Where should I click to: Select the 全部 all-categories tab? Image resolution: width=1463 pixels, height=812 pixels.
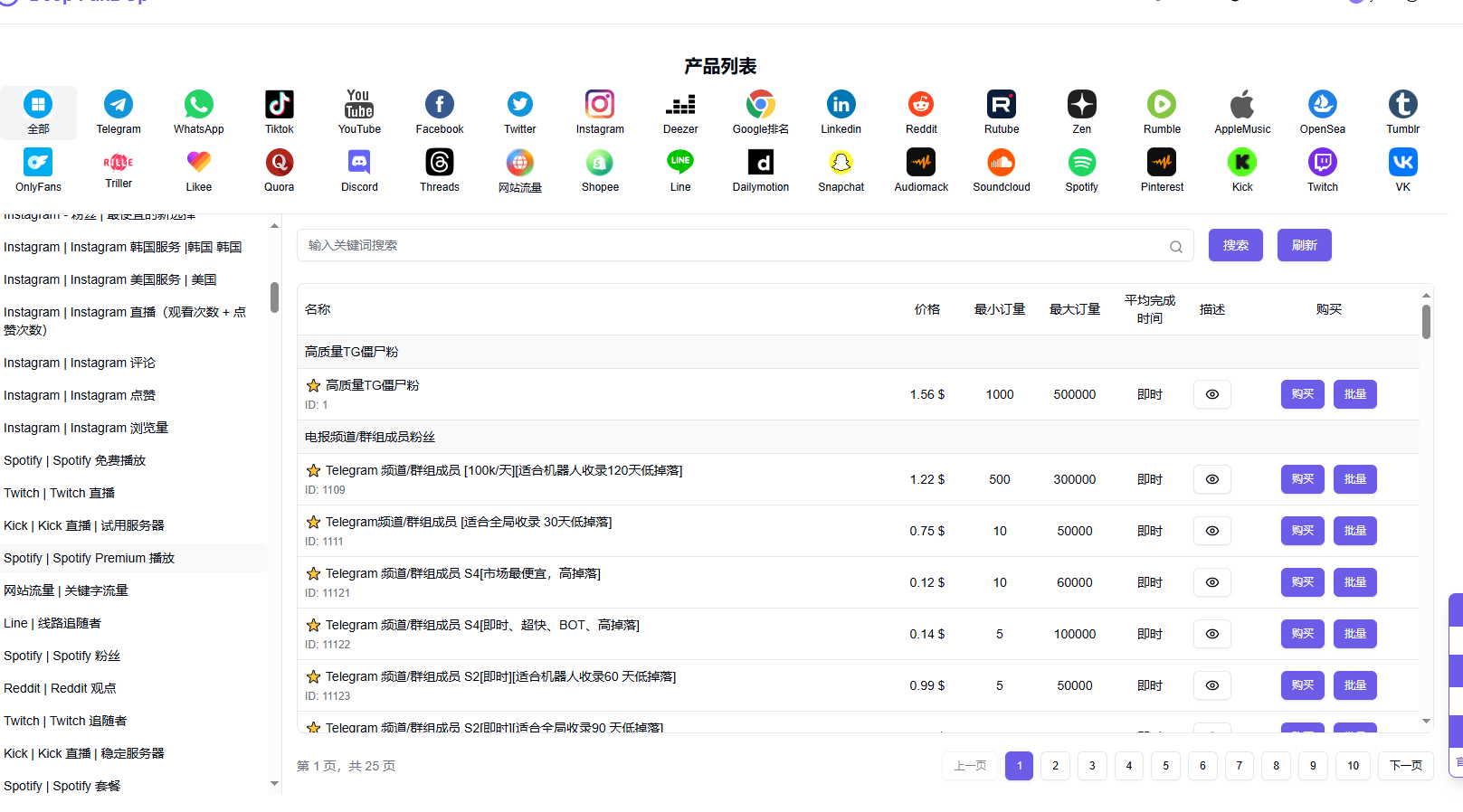click(x=38, y=112)
